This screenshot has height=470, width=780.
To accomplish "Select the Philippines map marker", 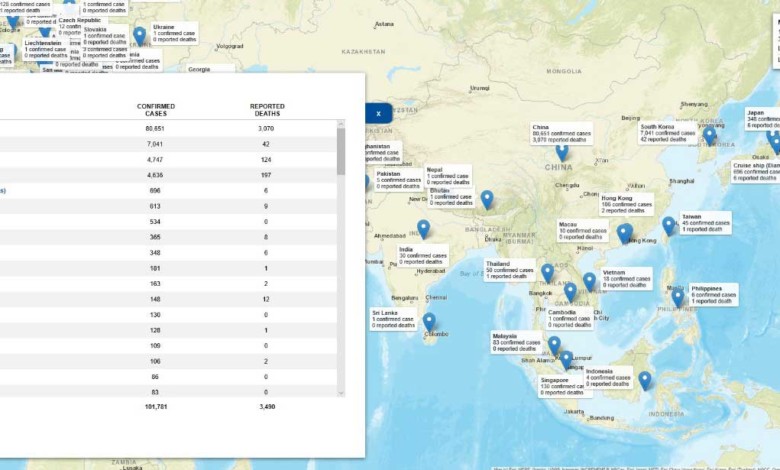I will (677, 297).
